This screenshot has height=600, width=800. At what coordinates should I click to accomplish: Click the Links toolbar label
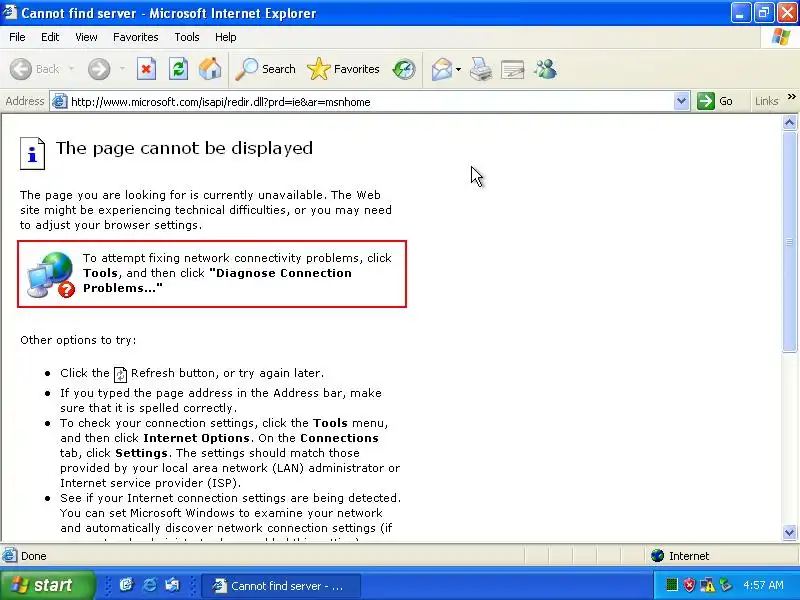click(x=766, y=102)
